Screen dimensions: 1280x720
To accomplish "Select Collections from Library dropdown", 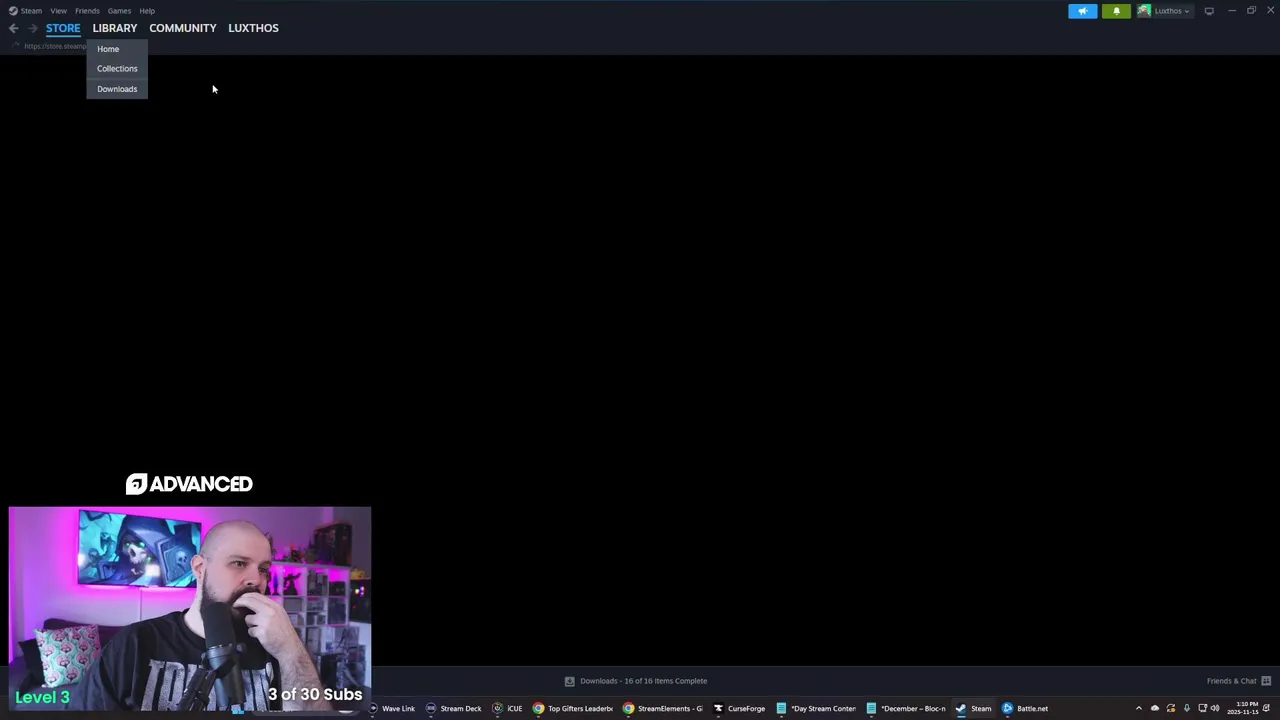I will click(x=117, y=69).
